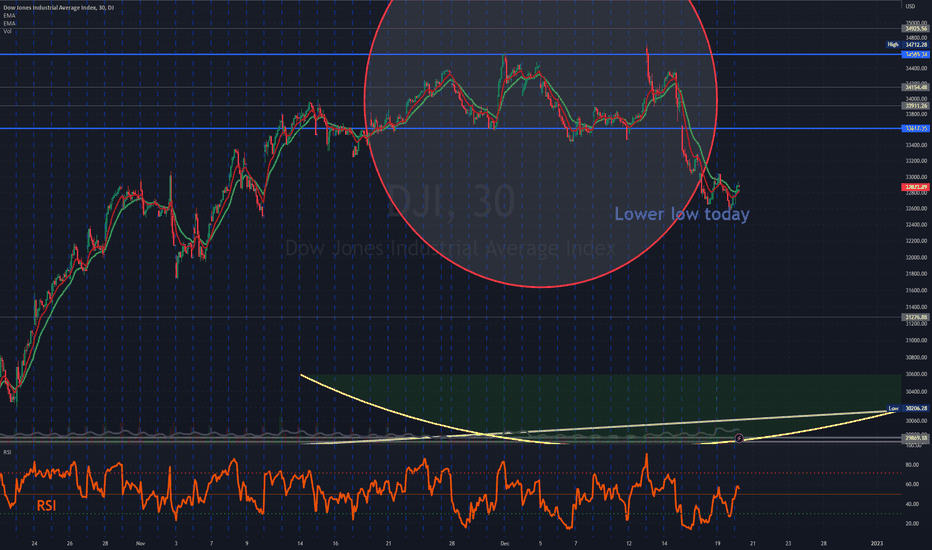Viewport: 932px width, 550px height.
Task: Click the 34925.56 gray price tag
Action: coord(915,29)
